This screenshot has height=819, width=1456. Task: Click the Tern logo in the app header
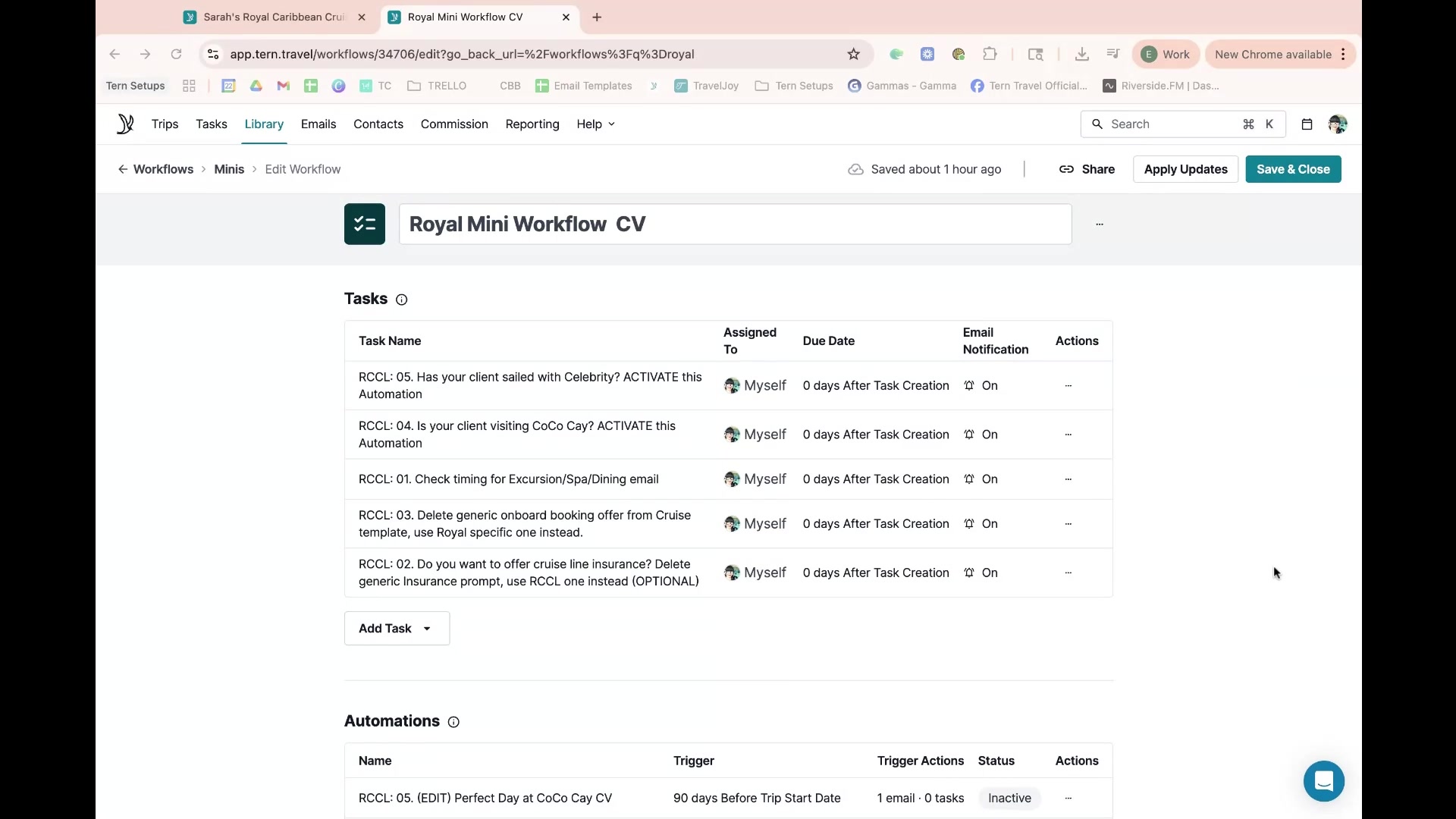125,124
